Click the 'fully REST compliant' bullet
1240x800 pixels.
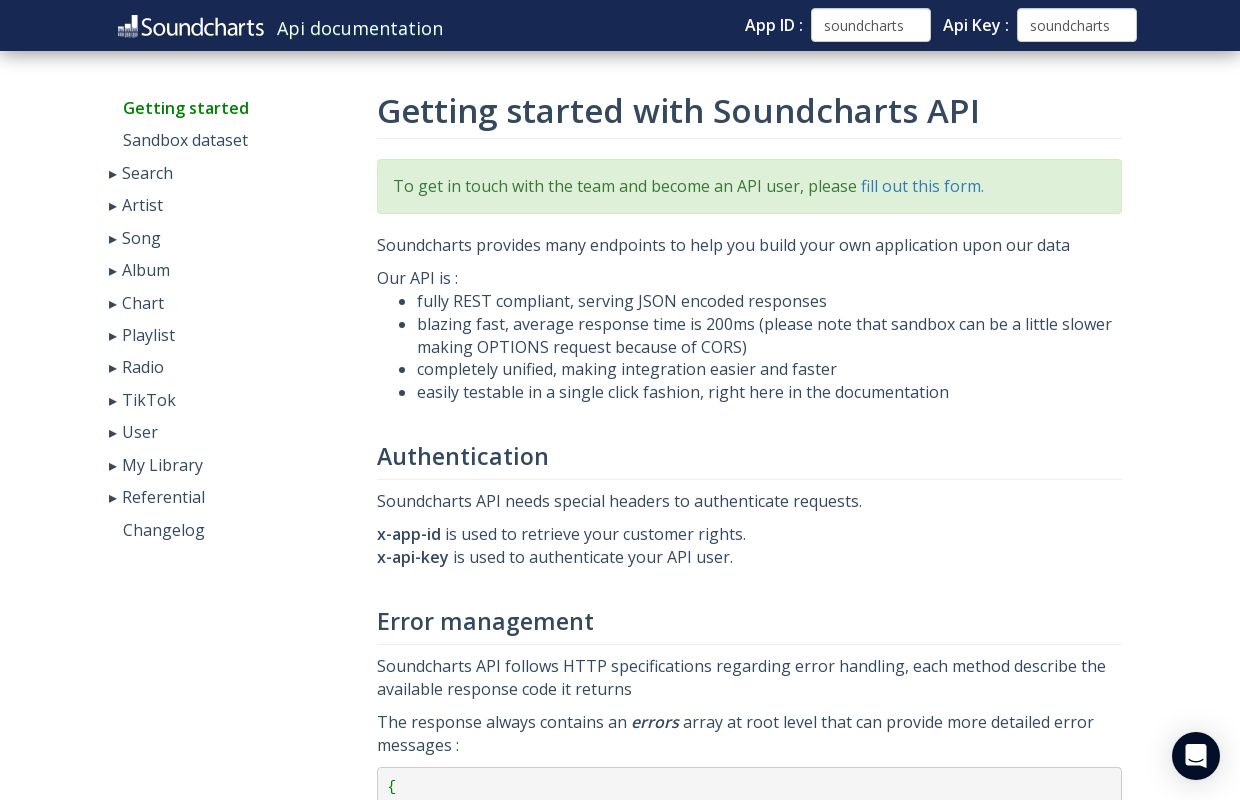(622, 301)
